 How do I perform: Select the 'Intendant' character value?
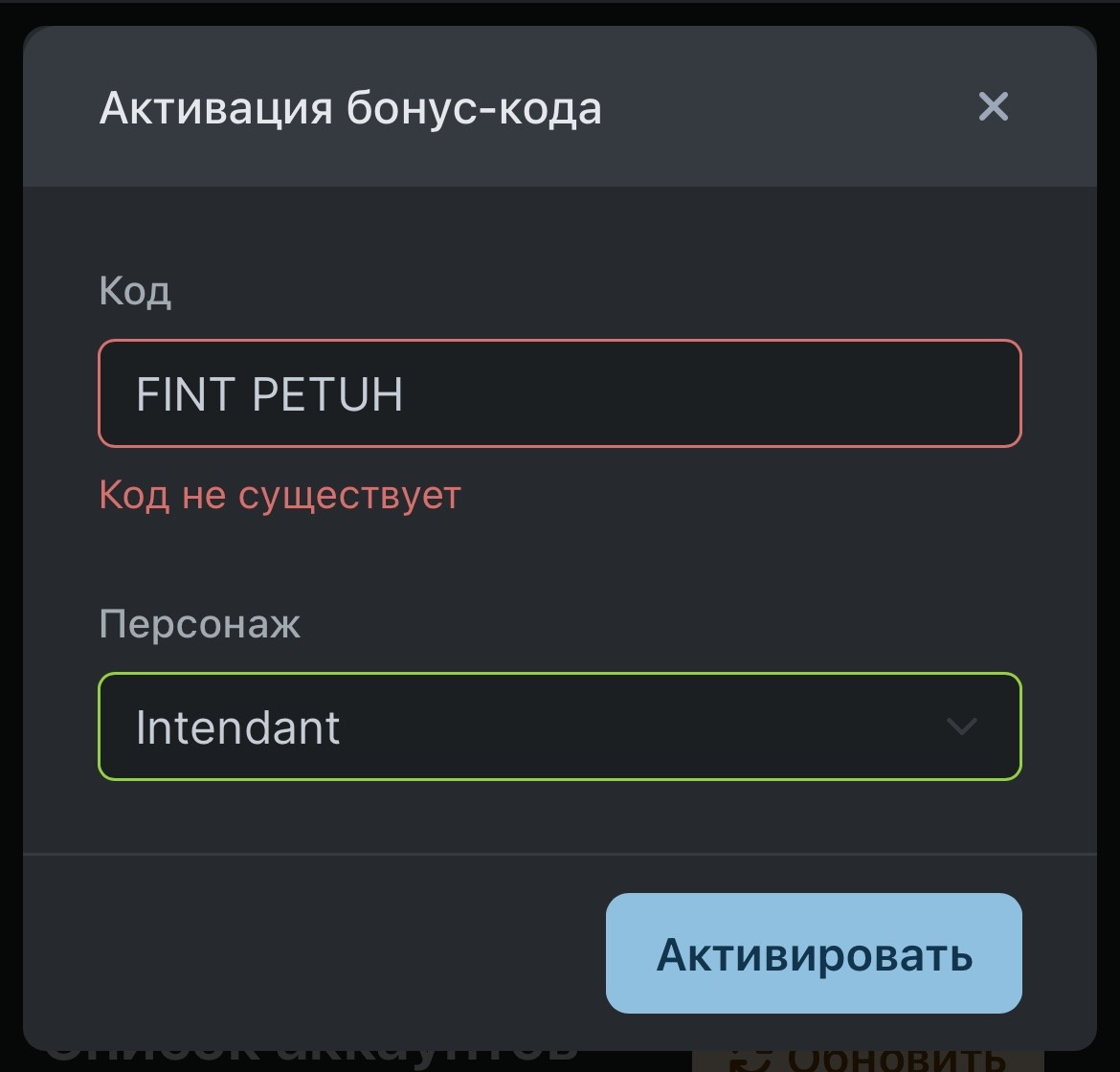click(x=237, y=727)
